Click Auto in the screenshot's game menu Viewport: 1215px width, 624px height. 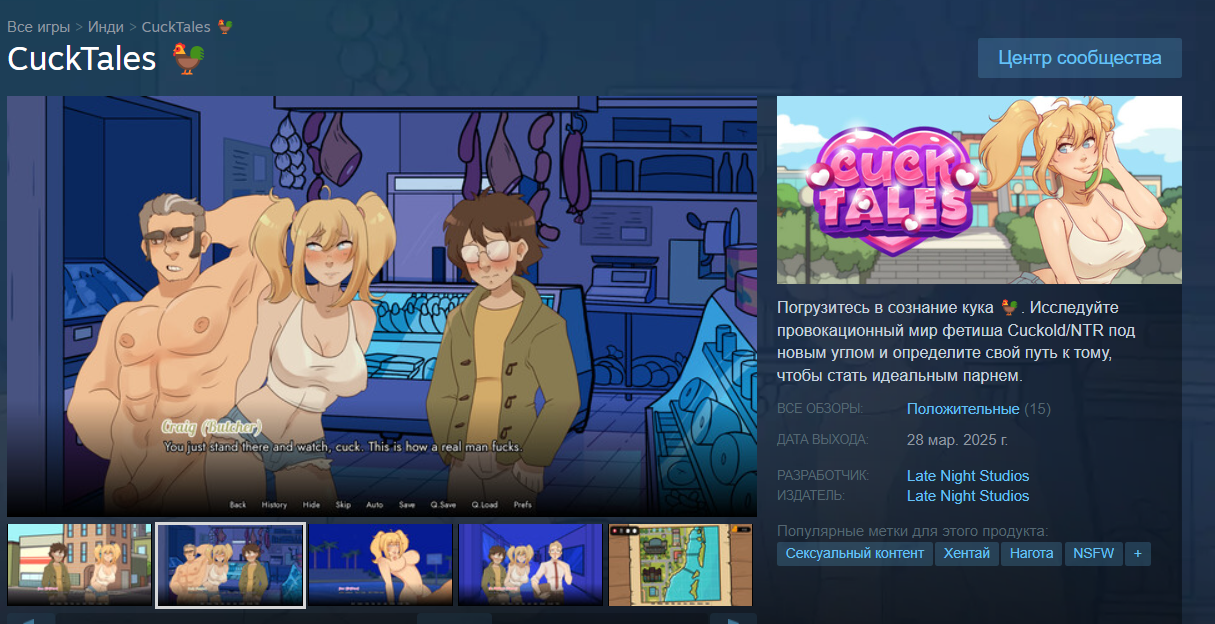tap(375, 505)
